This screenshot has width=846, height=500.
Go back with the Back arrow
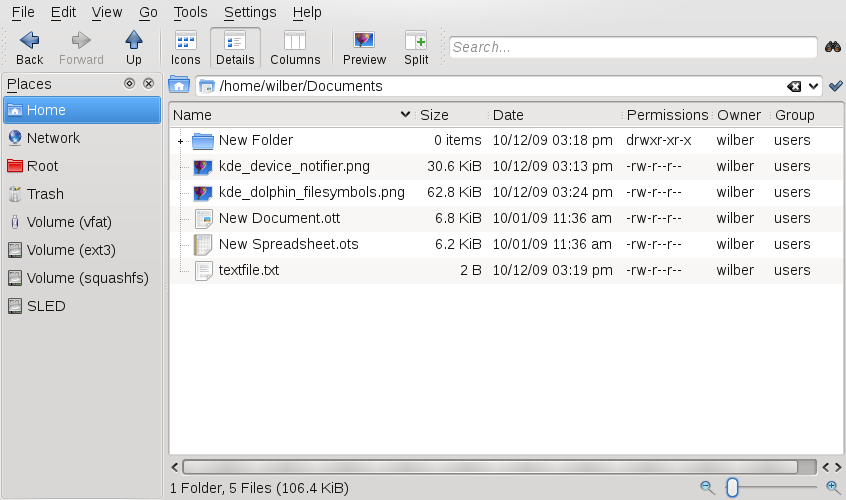tap(29, 48)
